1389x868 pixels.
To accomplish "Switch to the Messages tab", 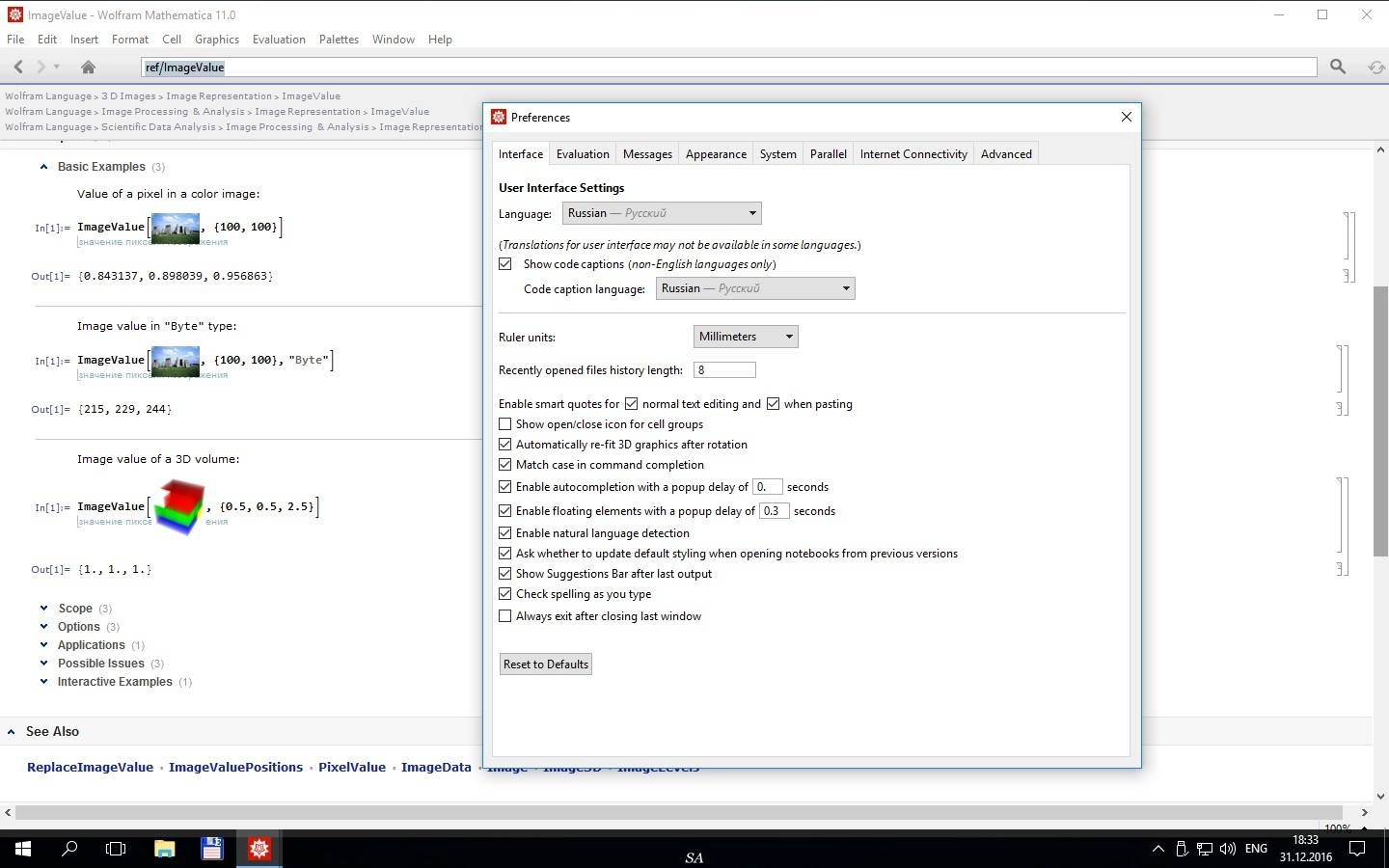I will [x=647, y=154].
